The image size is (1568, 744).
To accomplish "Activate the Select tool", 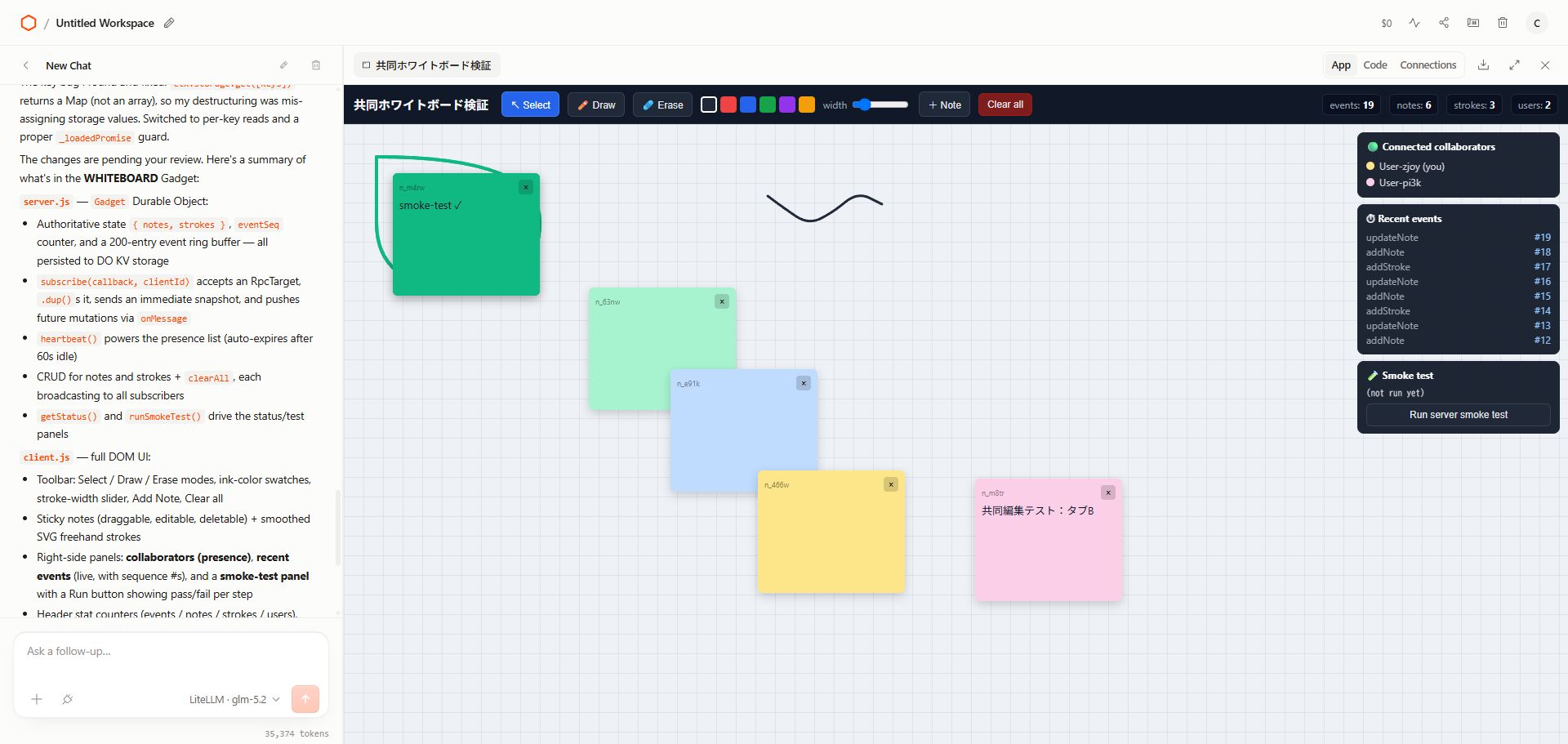I will (530, 105).
